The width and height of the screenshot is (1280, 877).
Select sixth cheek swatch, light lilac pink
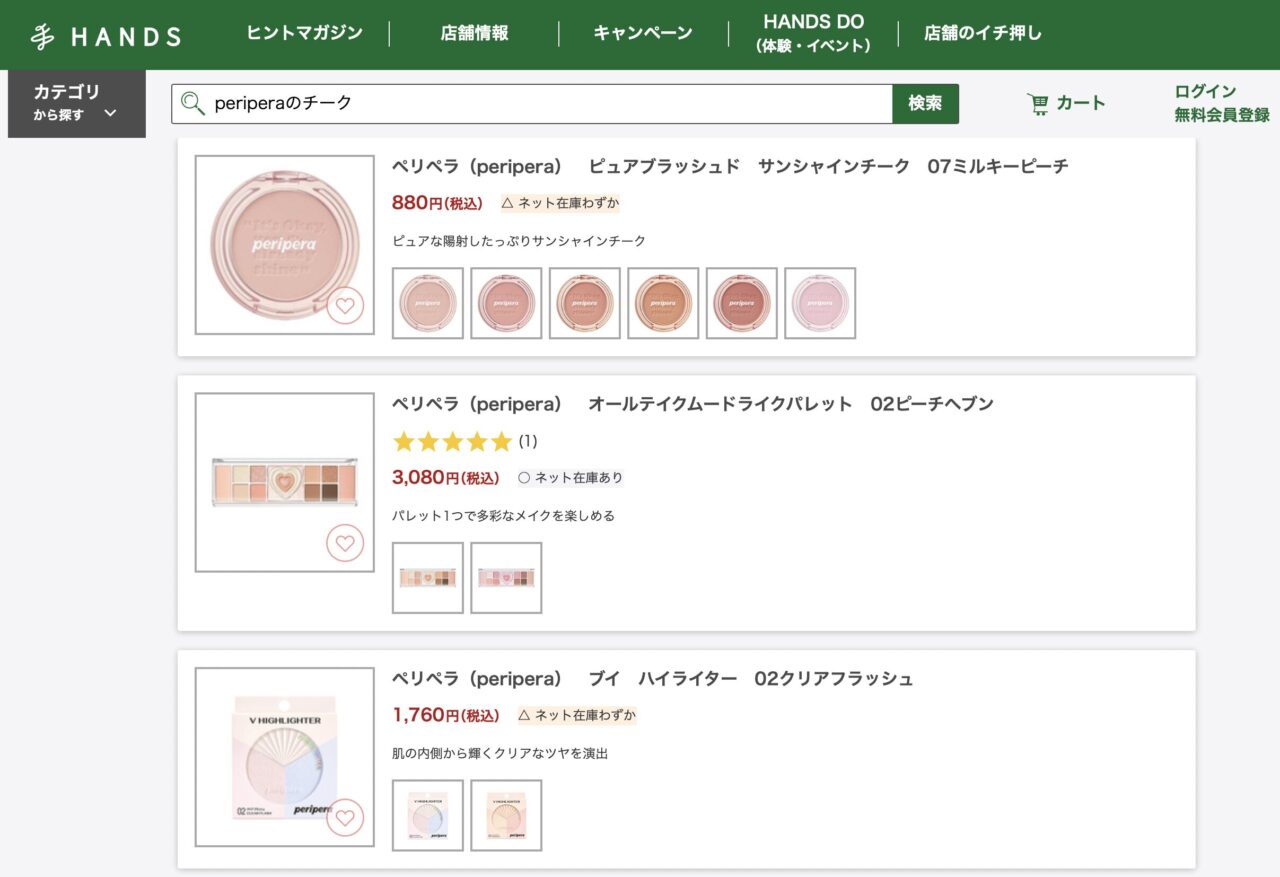[x=820, y=303]
